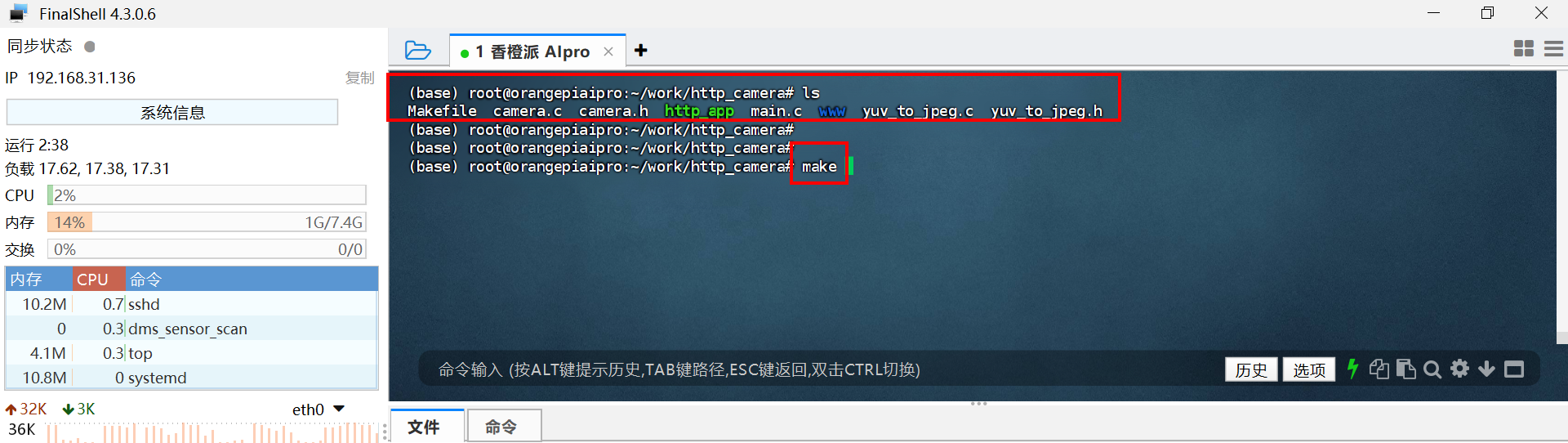Click the fullscreen window icon in command bar
The image size is (1568, 443).
point(1514,369)
